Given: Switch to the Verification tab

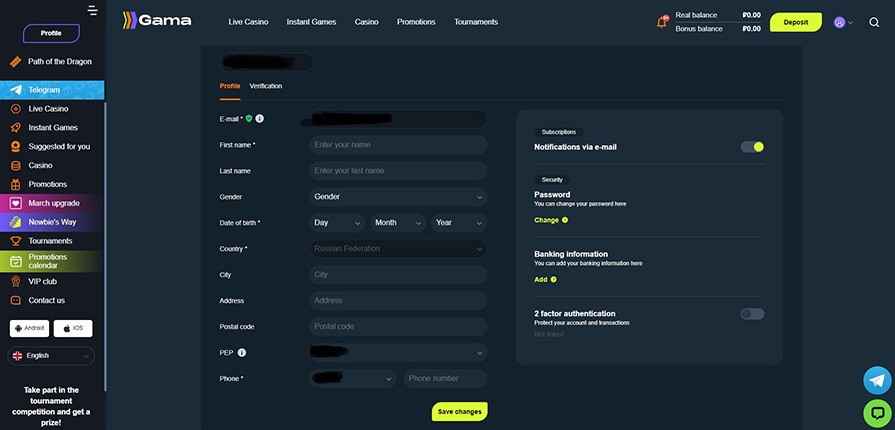Looking at the screenshot, I should point(266,86).
